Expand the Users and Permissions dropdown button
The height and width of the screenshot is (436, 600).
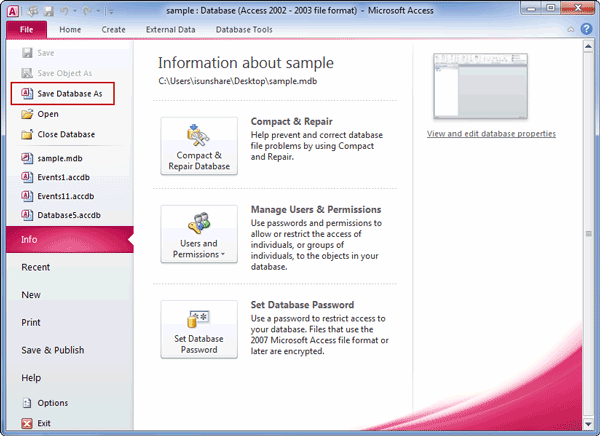[x=199, y=234]
